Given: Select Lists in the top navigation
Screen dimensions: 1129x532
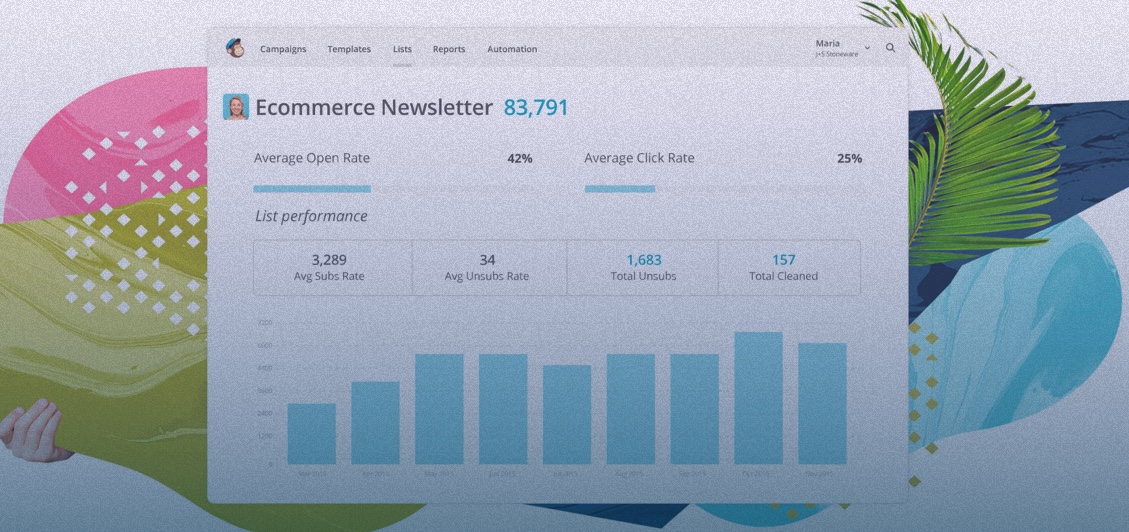Looking at the screenshot, I should (402, 49).
